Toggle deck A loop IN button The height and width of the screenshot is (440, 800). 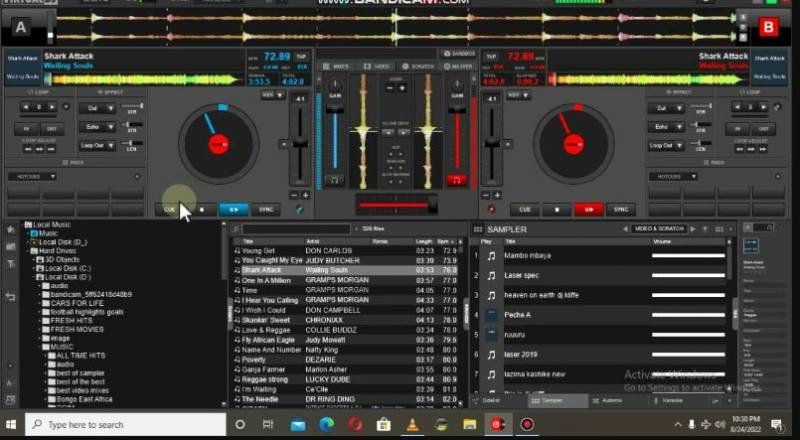point(27,129)
